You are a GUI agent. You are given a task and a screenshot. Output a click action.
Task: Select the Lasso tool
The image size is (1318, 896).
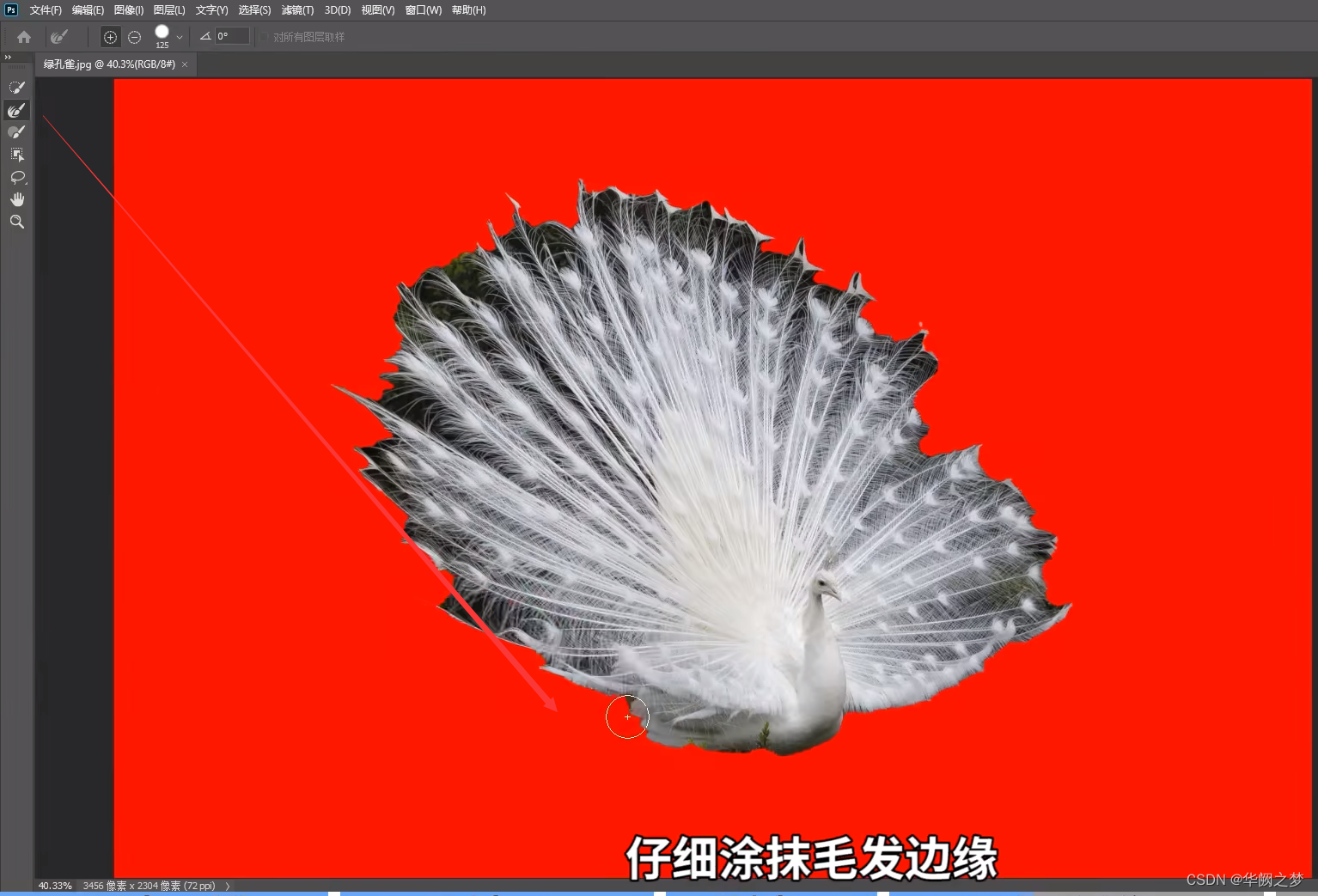point(17,177)
